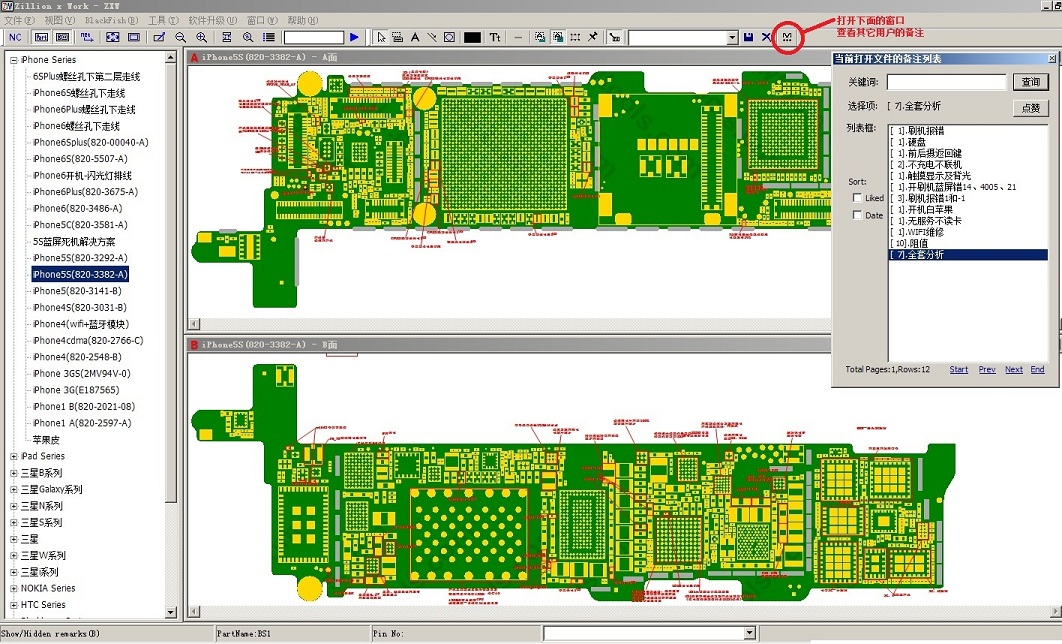This screenshot has width=1062, height=644.
Task: Enable the Liked sort checkbox
Action: coord(858,198)
